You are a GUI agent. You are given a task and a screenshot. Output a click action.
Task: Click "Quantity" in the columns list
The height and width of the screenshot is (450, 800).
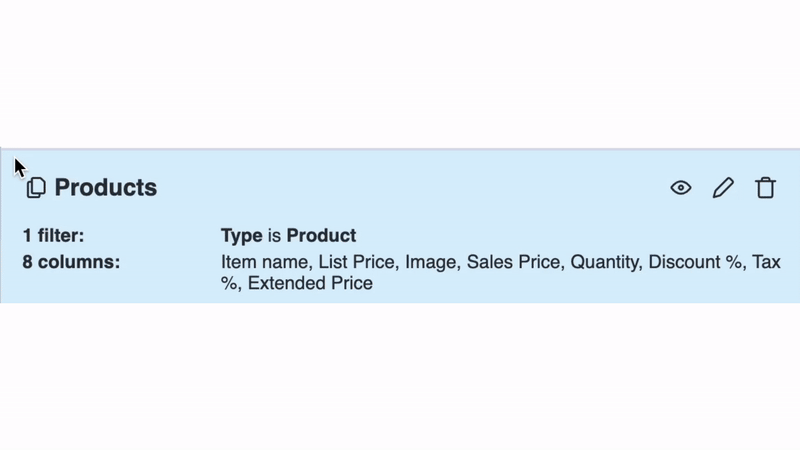coord(604,262)
